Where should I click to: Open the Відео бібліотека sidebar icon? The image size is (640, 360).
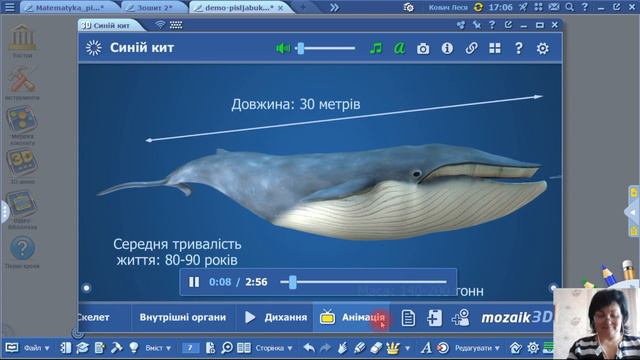click(22, 210)
